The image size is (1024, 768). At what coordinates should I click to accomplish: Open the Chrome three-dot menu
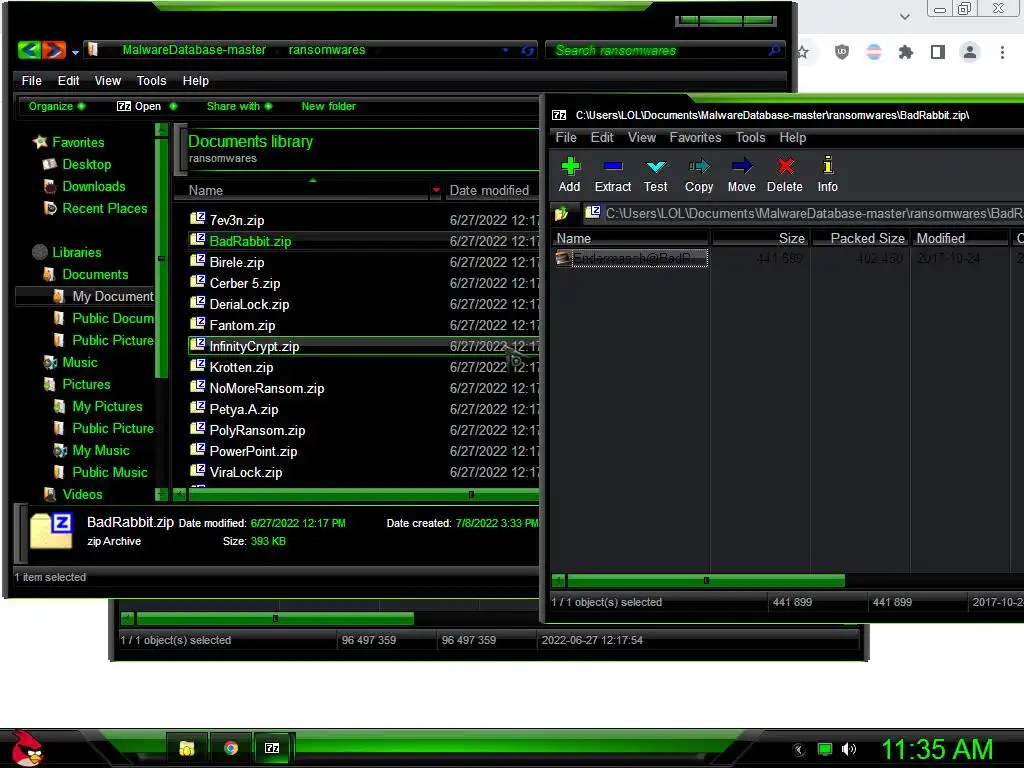point(1002,52)
